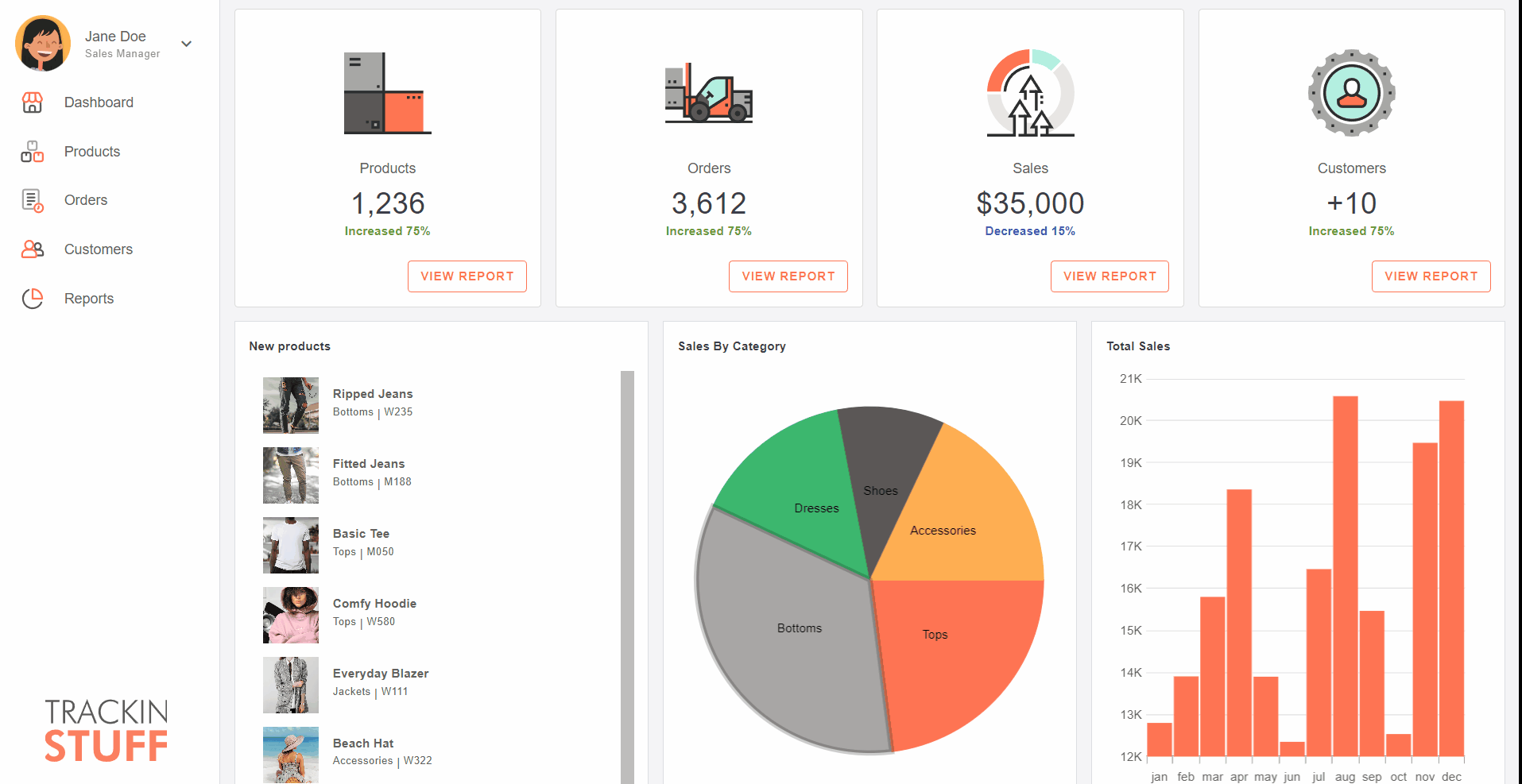This screenshot has width=1522, height=784.
Task: Click the Products boxes icon in sidebar
Action: click(x=33, y=152)
